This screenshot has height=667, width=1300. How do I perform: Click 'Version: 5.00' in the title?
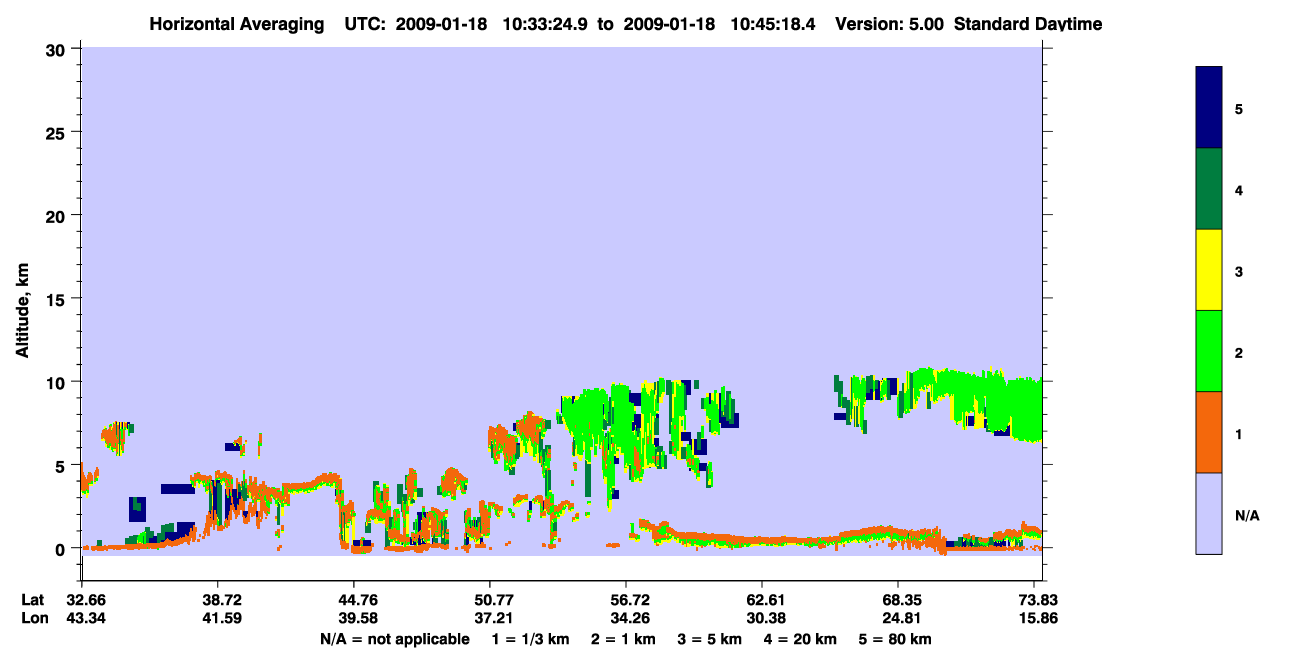pos(890,24)
